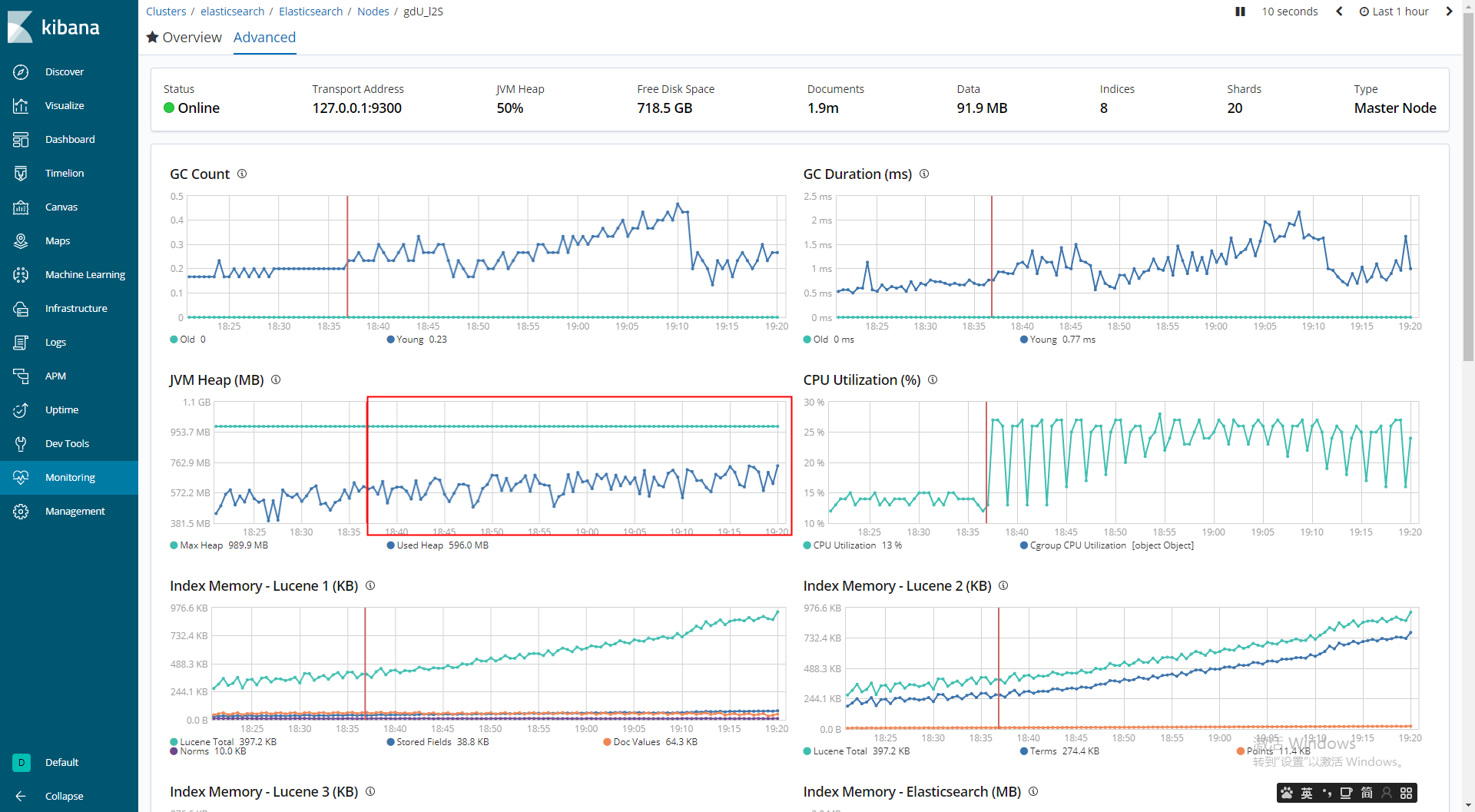Show info for Index Memory - Elasticsearch chart
Screen dimensions: 1475x812
(1033, 791)
